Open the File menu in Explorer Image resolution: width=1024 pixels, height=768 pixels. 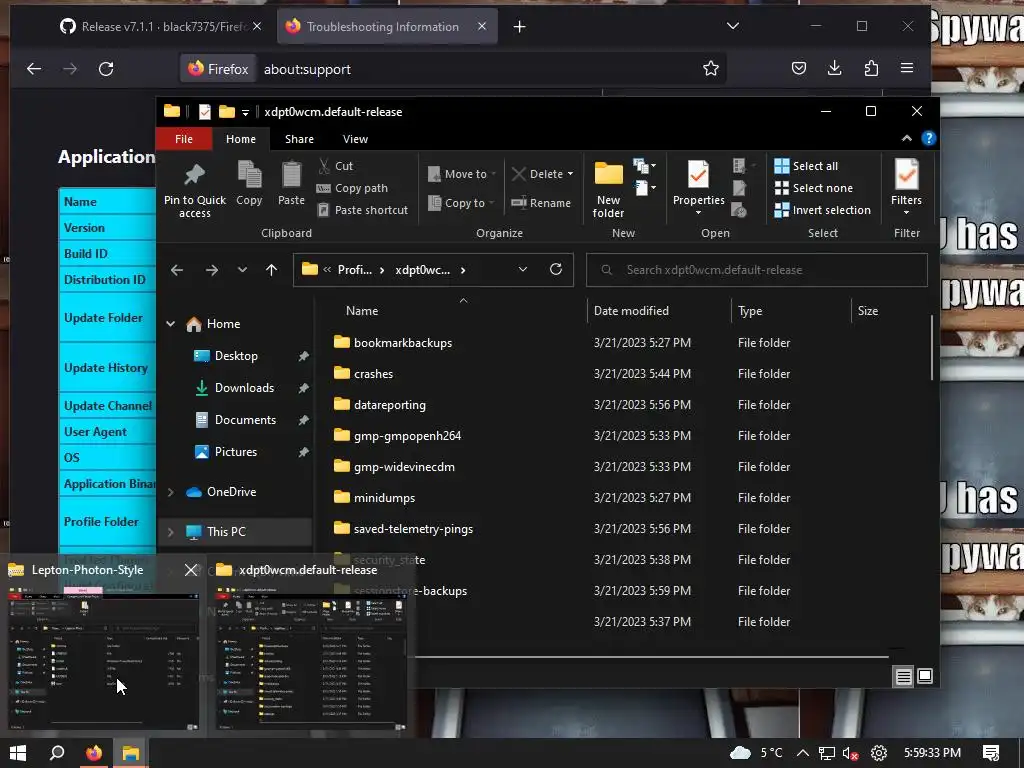tap(184, 139)
